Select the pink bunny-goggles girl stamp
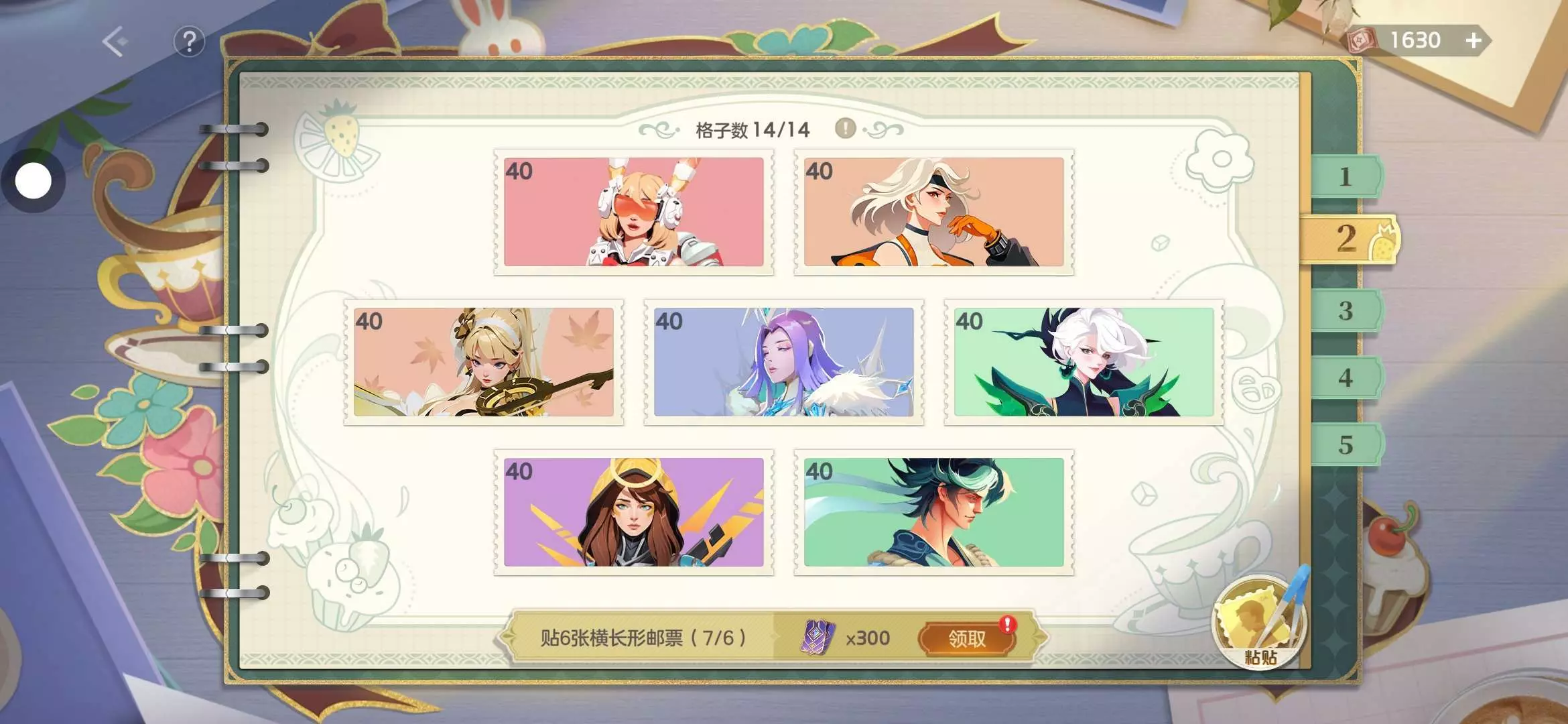This screenshot has height=724, width=1568. [x=633, y=212]
